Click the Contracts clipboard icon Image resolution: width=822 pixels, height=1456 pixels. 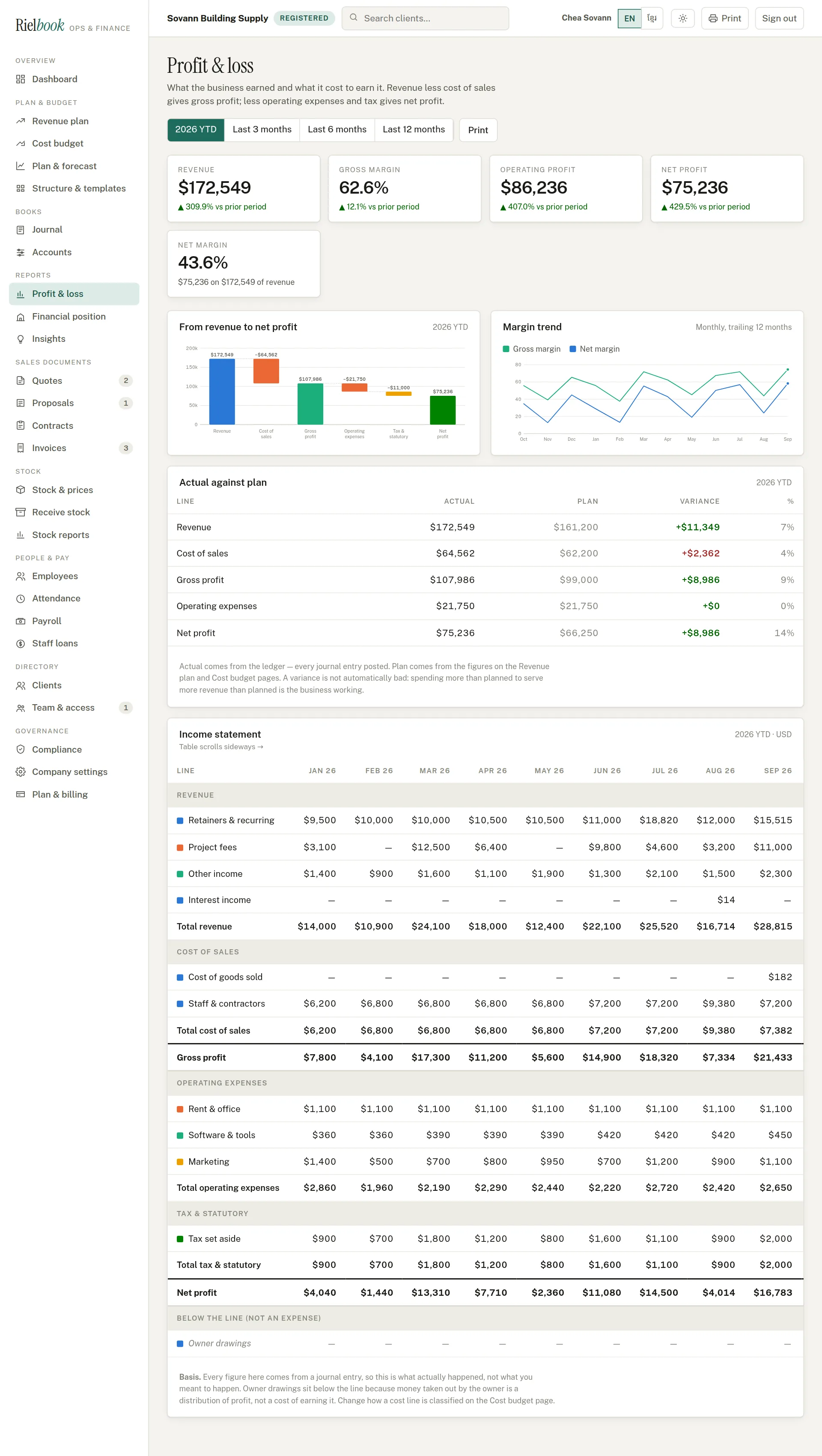[21, 426]
